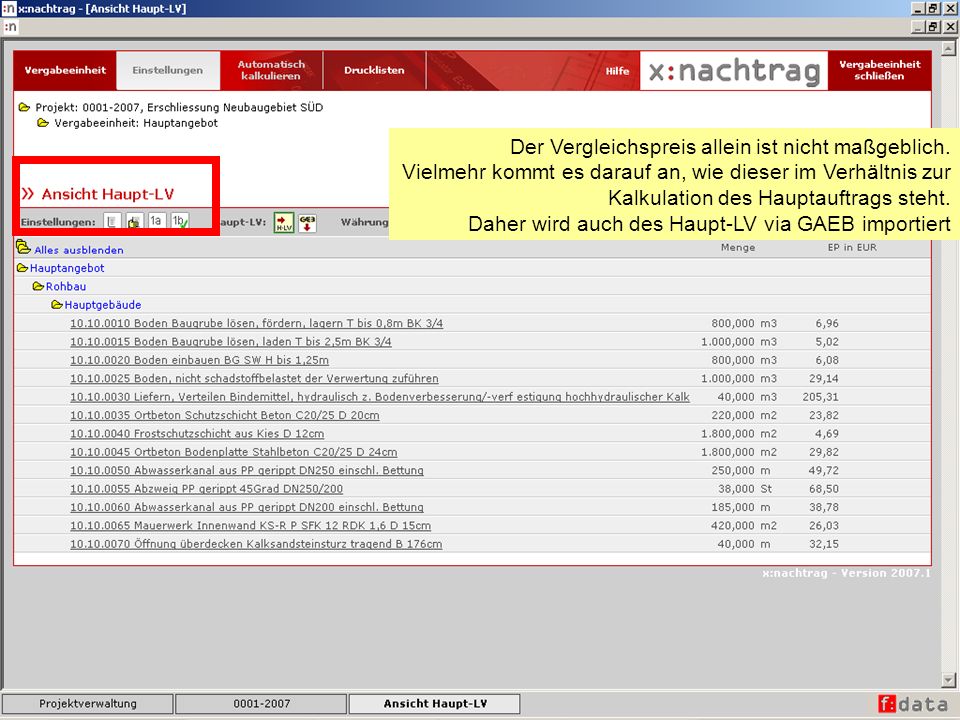Open position 10.10.0040 Frostschutzschicht aus Kies

pyautogui.click(x=197, y=433)
